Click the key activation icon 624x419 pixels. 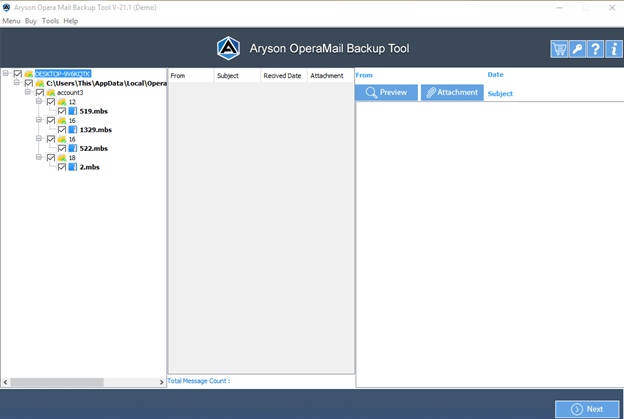pos(577,49)
